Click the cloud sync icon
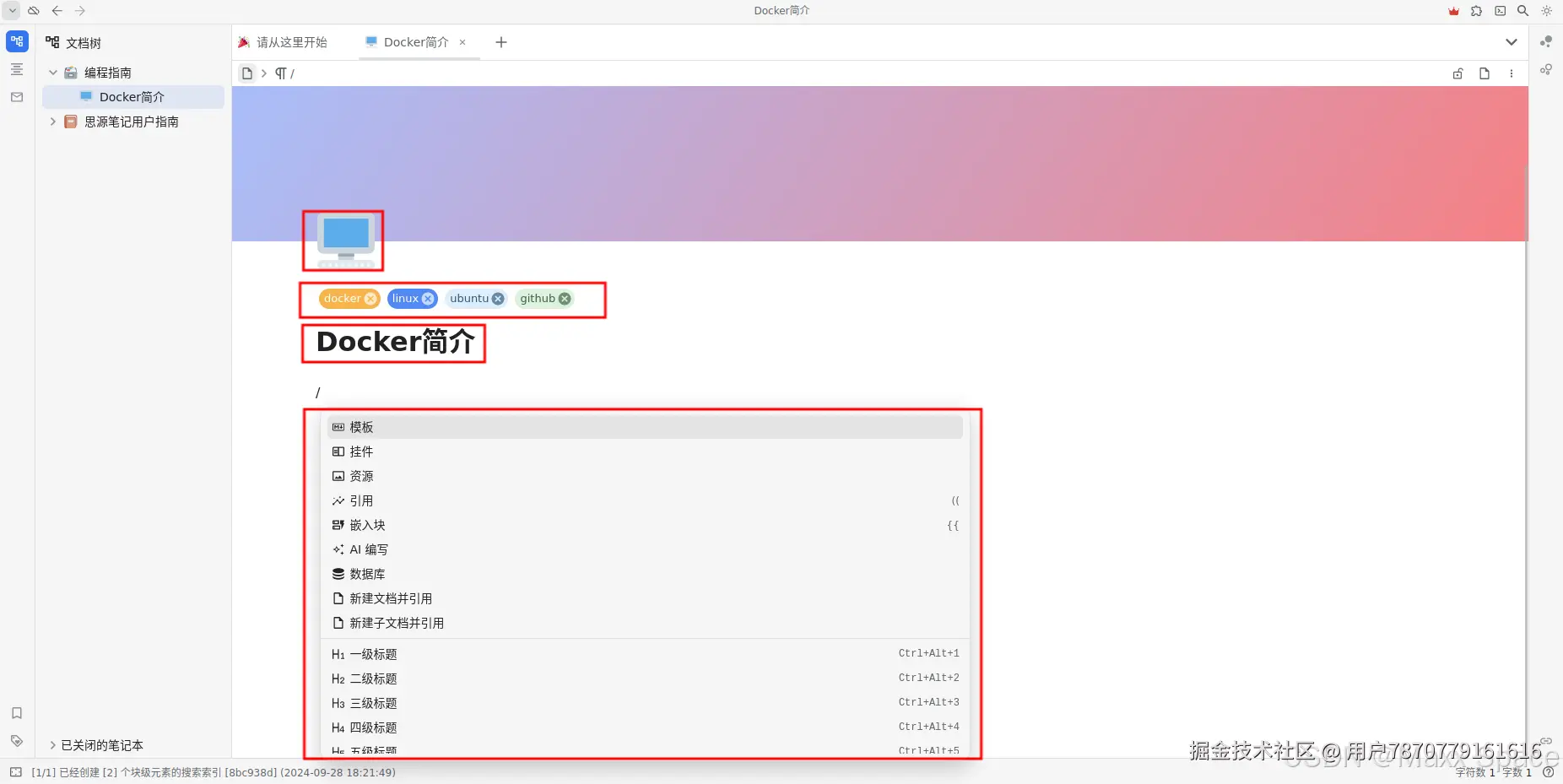This screenshot has width=1563, height=784. (x=34, y=11)
